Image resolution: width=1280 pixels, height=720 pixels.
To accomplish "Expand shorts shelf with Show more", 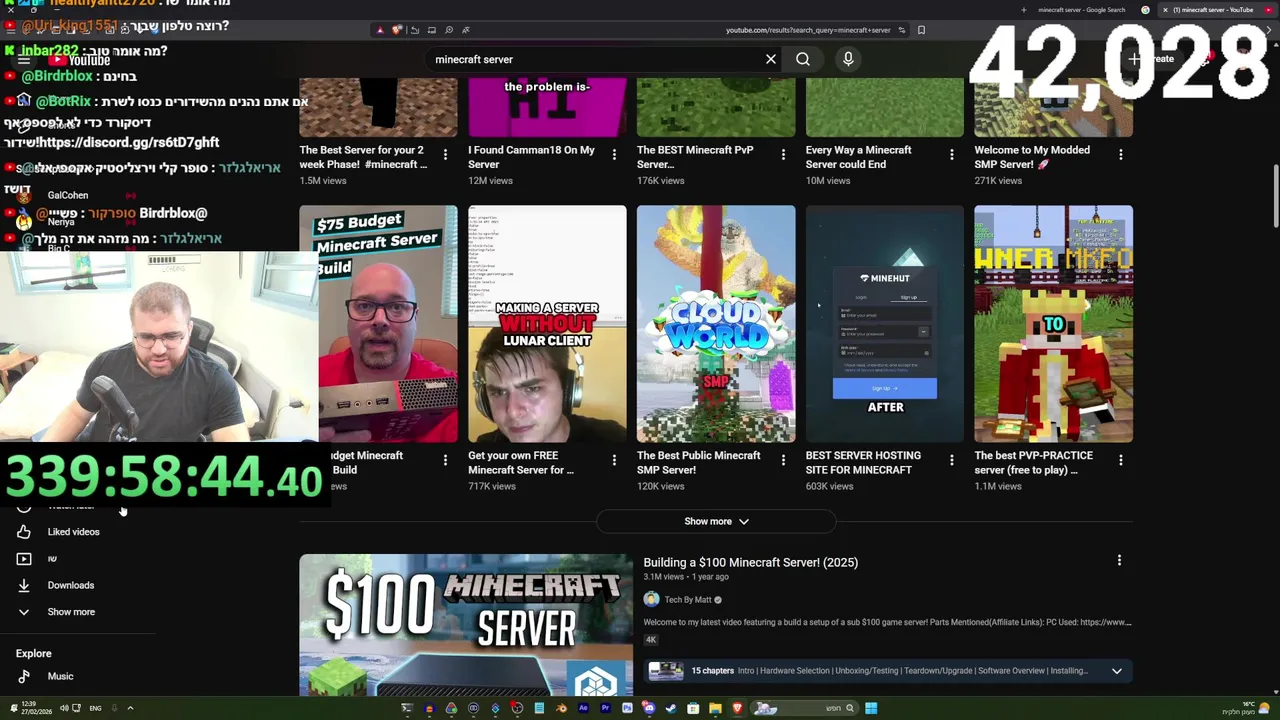I will (716, 521).
